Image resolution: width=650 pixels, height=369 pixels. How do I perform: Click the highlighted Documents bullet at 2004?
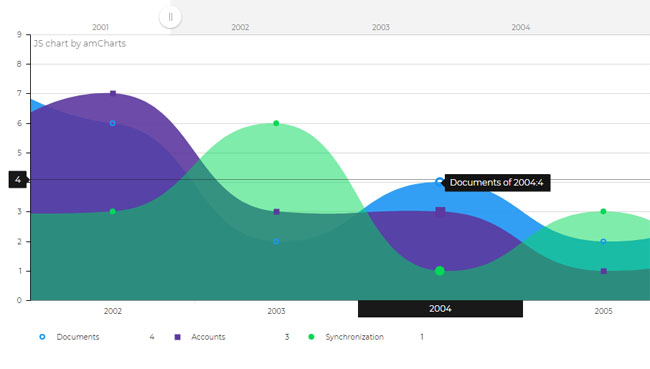[440, 182]
